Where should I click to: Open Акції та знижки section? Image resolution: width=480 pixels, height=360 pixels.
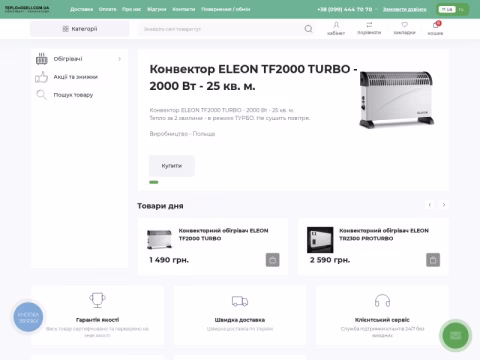click(x=76, y=77)
